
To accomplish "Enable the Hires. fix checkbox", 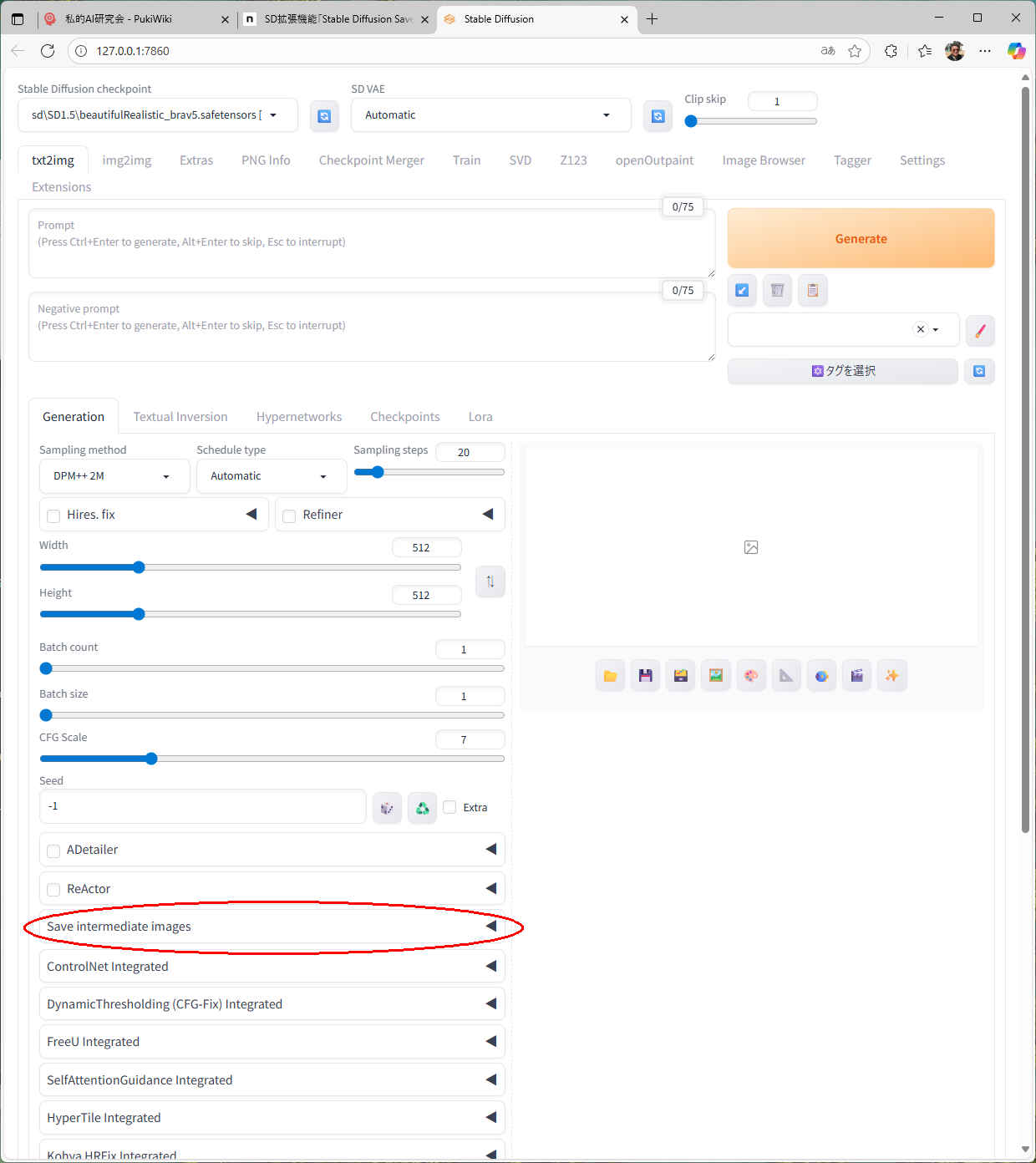I will coord(53,515).
